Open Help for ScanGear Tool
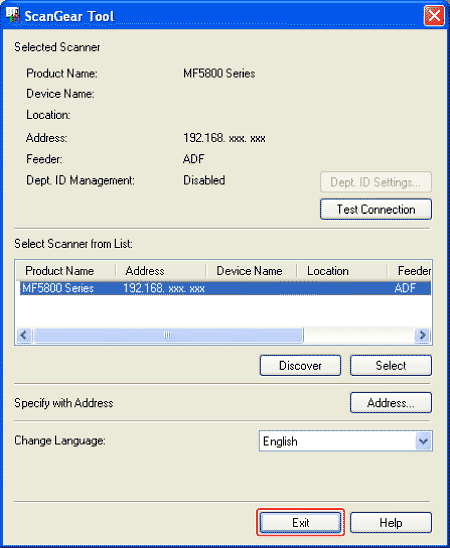Viewport: 450px width, 548px height. [391, 523]
